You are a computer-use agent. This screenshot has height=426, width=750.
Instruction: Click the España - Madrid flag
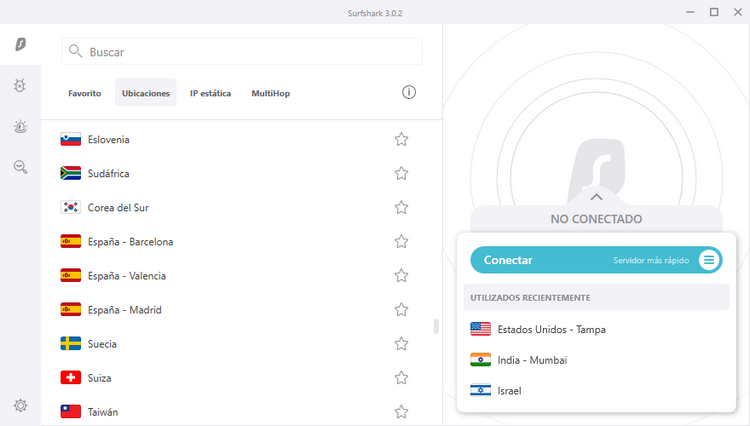[70, 309]
